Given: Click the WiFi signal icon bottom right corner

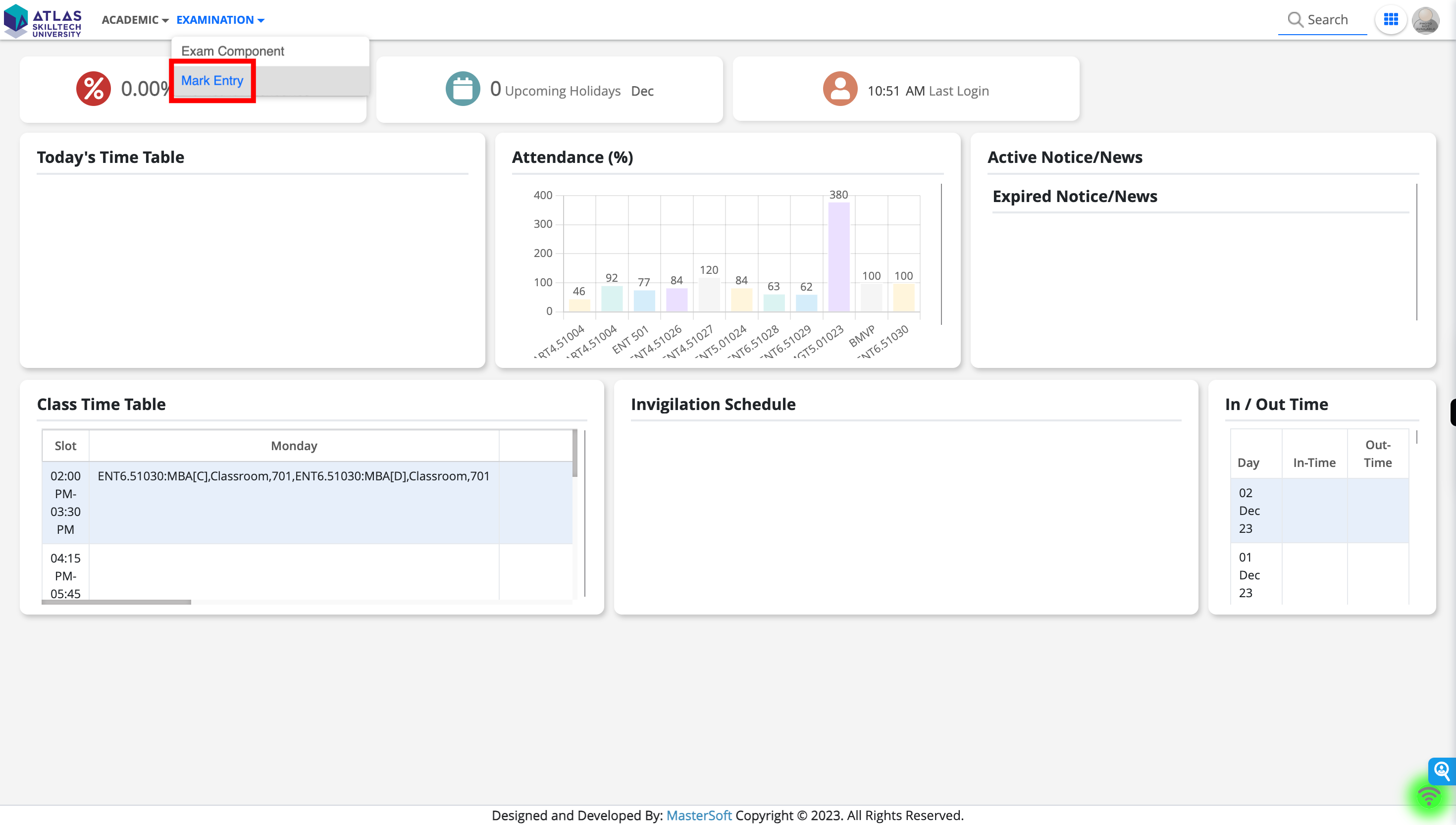Looking at the screenshot, I should click(x=1430, y=796).
